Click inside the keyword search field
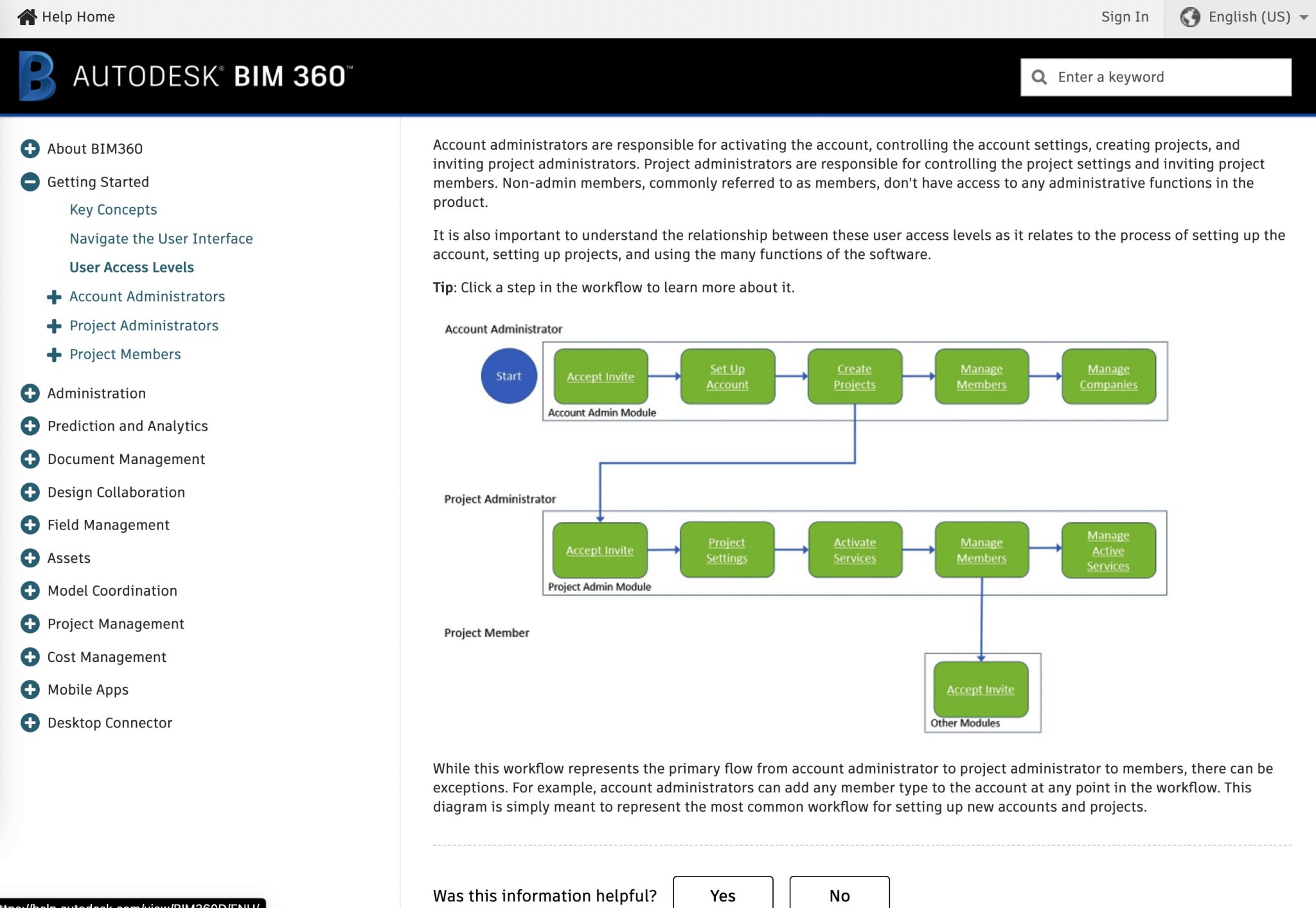This screenshot has width=1316, height=908. [x=1156, y=77]
